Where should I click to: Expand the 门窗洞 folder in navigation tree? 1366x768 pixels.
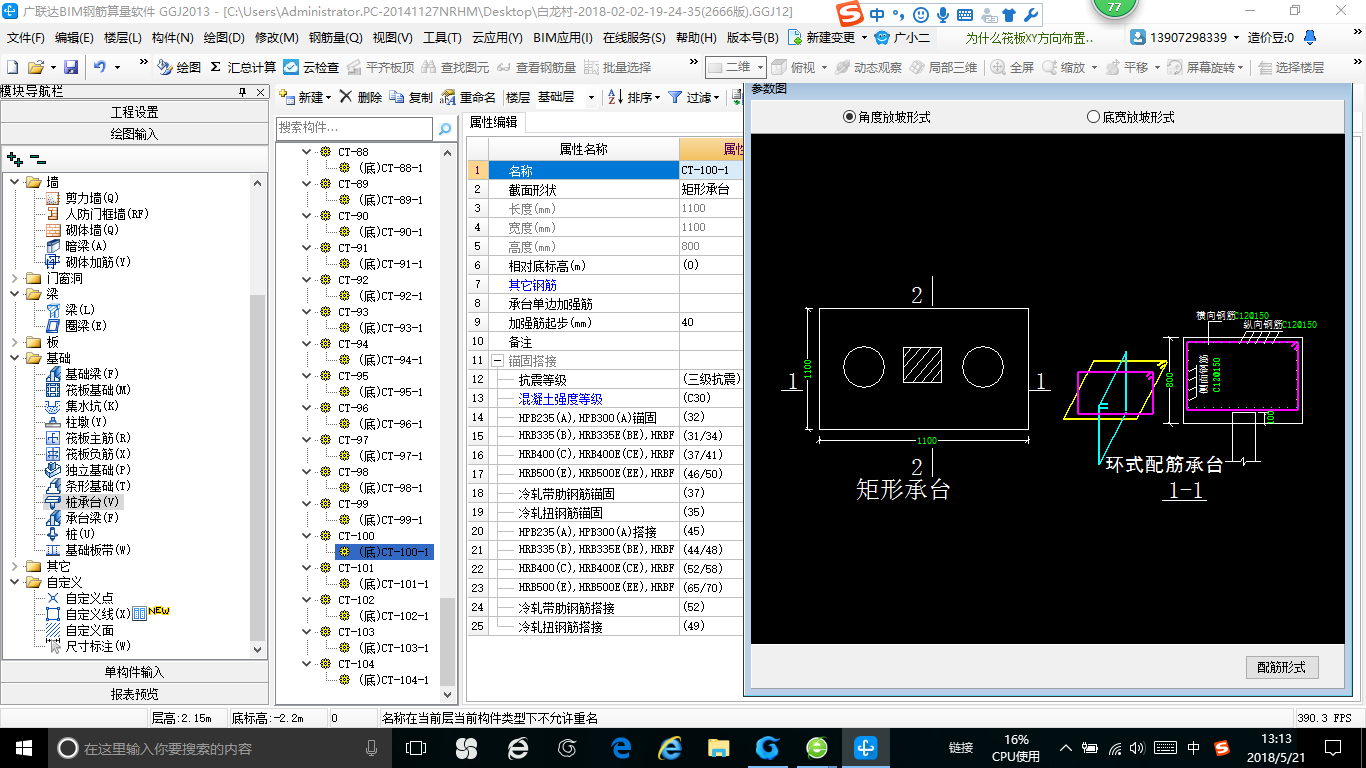(14, 278)
